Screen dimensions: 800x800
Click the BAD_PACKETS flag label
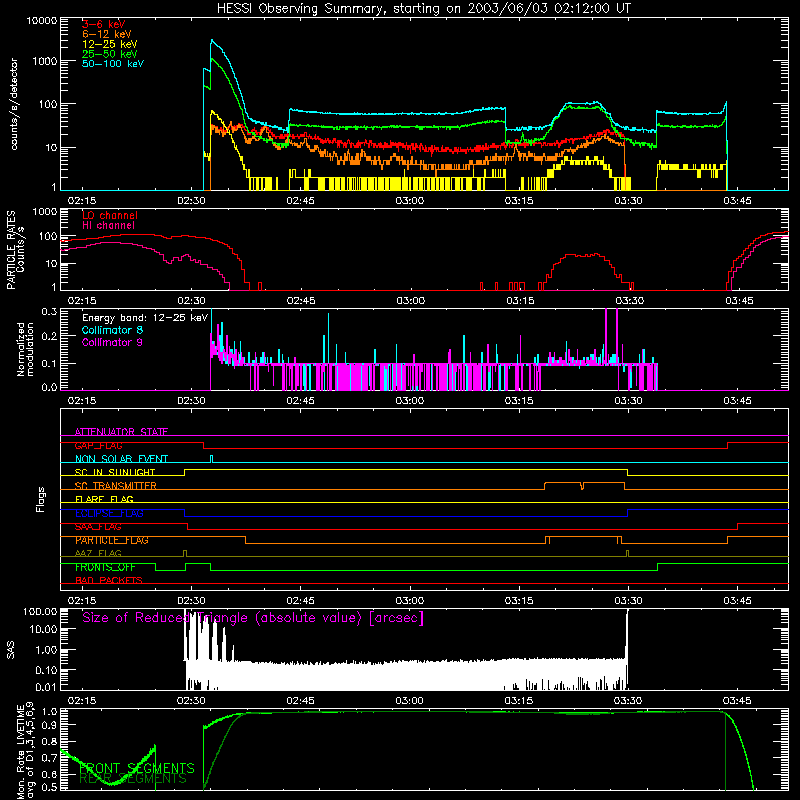click(109, 581)
